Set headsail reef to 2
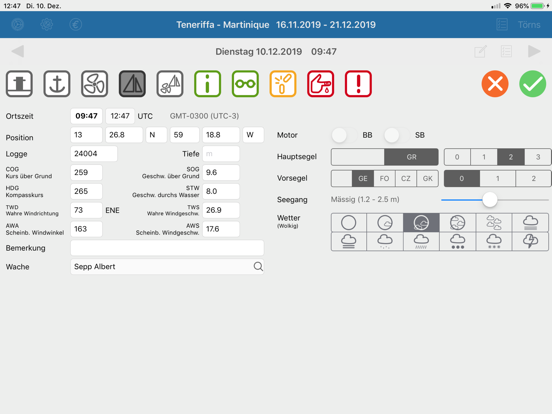This screenshot has height=414, width=552. tap(533, 178)
